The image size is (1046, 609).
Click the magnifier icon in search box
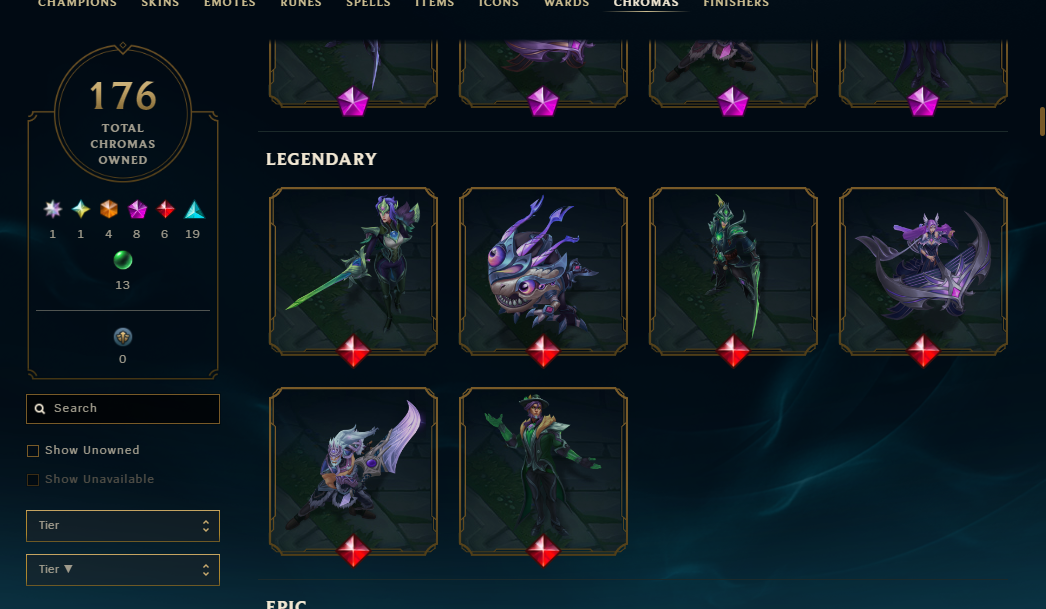coord(40,409)
